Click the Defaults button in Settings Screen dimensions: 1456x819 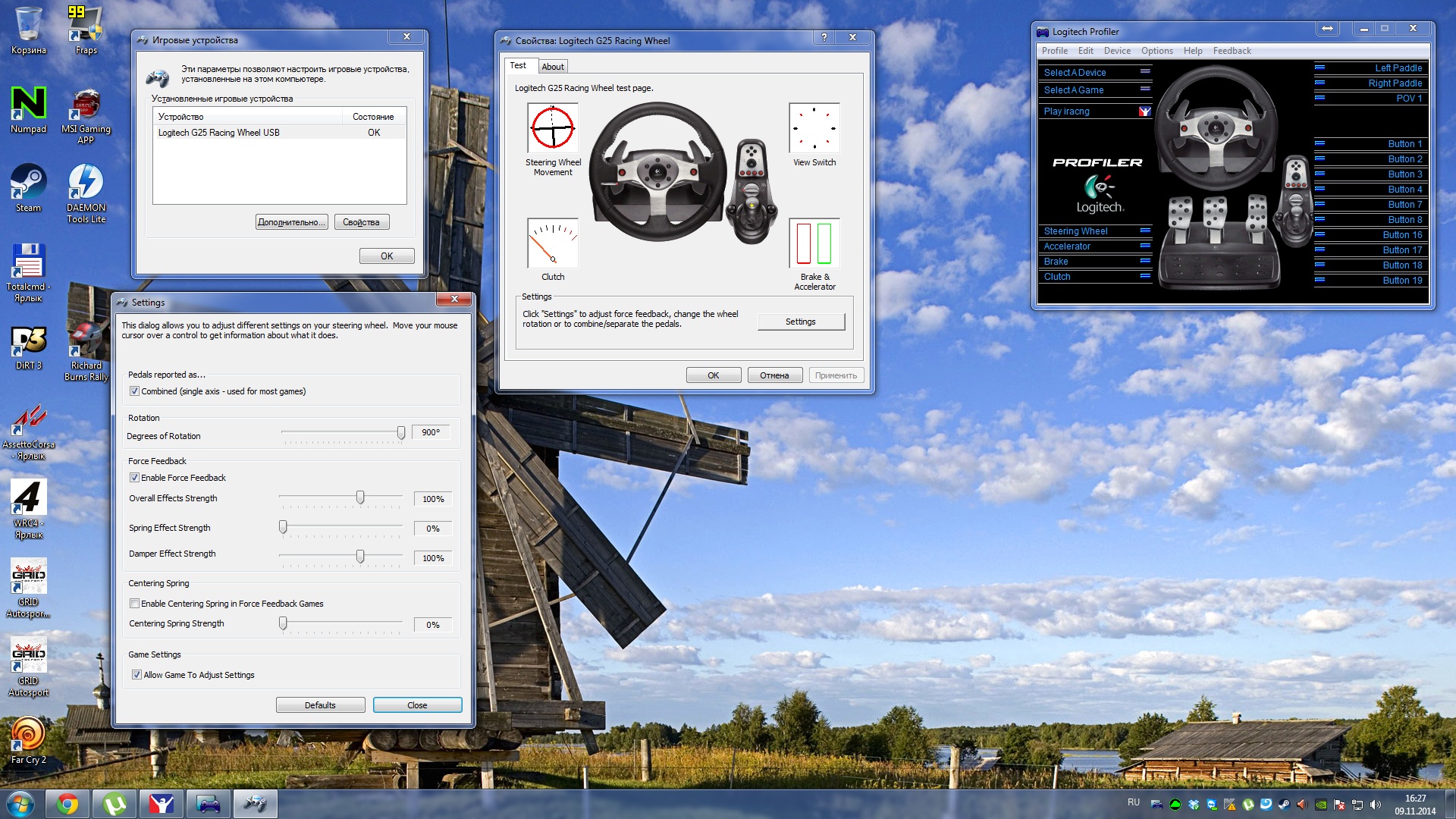click(x=320, y=705)
